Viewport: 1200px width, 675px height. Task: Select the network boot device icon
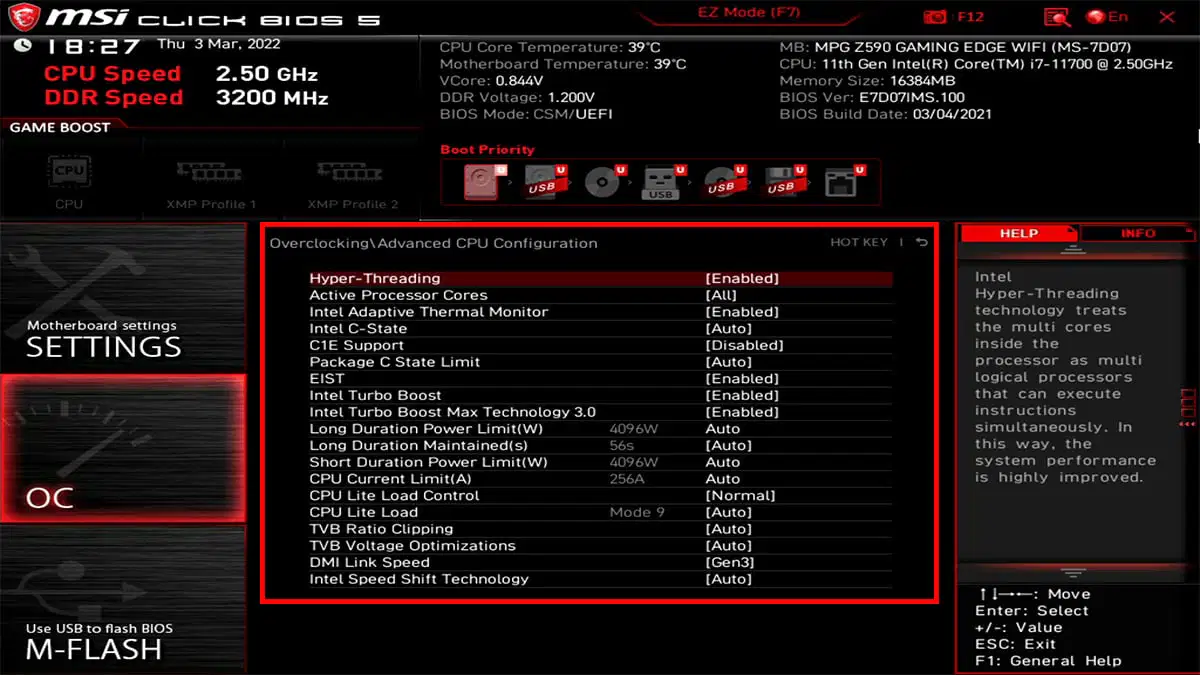pos(844,181)
